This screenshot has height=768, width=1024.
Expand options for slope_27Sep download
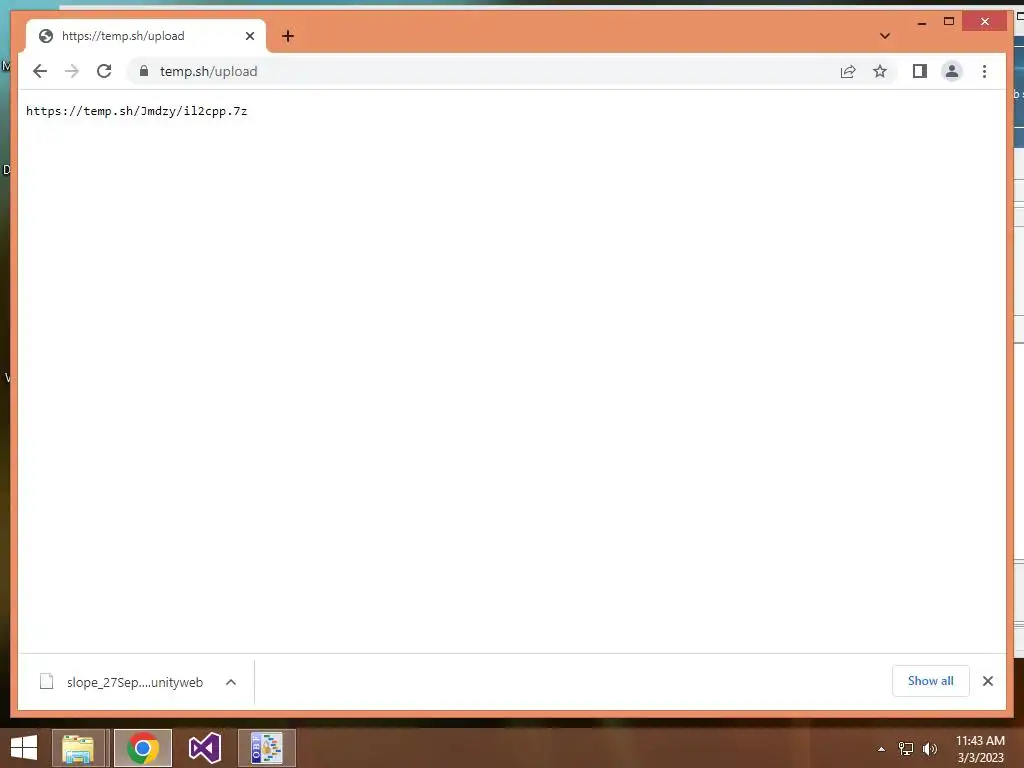231,682
